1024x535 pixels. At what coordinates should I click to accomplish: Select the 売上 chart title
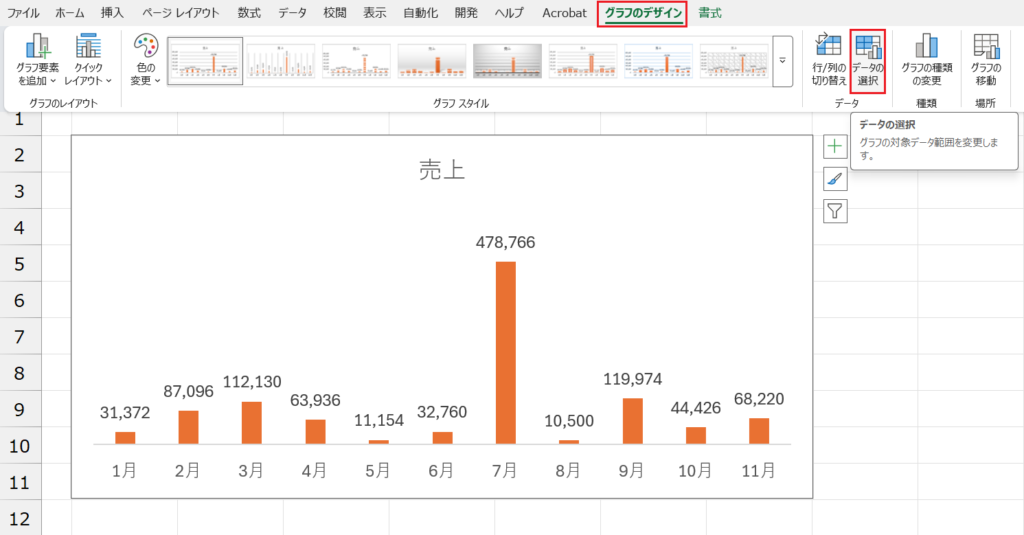[x=441, y=171]
